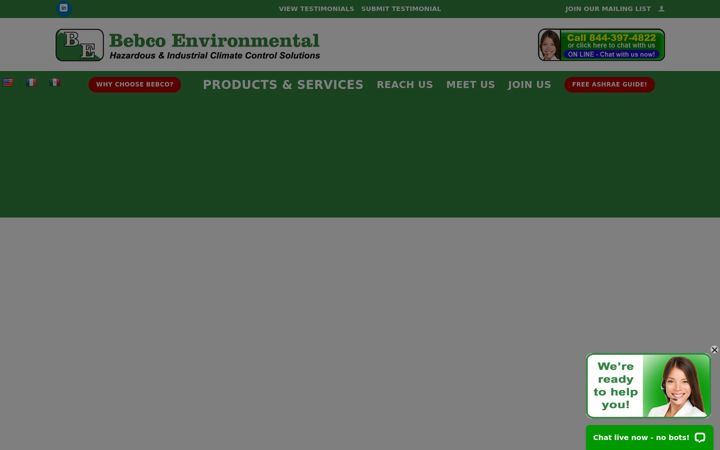Switch language with the US flag
The image size is (720, 450).
point(8,83)
